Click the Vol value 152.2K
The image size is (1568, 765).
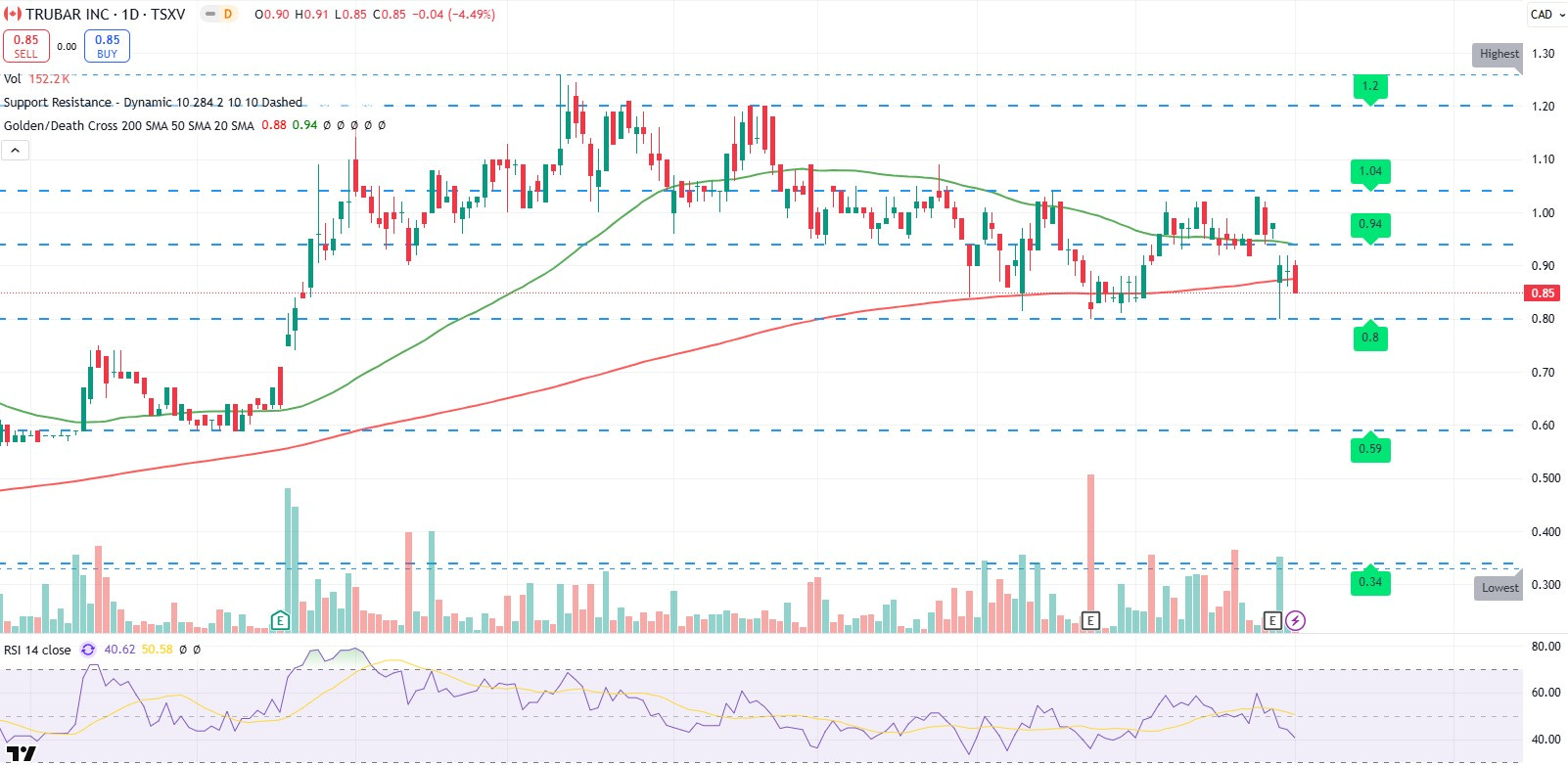tap(49, 78)
